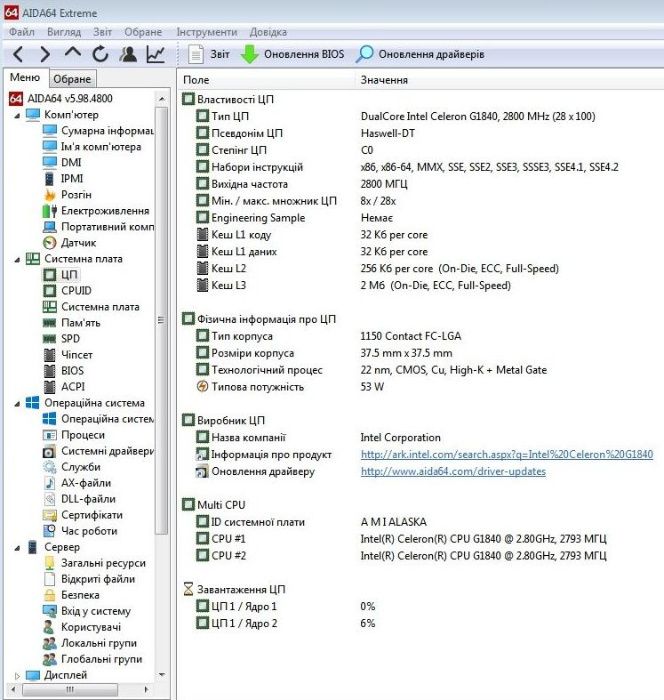Click Оновлення драйверів toolbar button

point(420,54)
